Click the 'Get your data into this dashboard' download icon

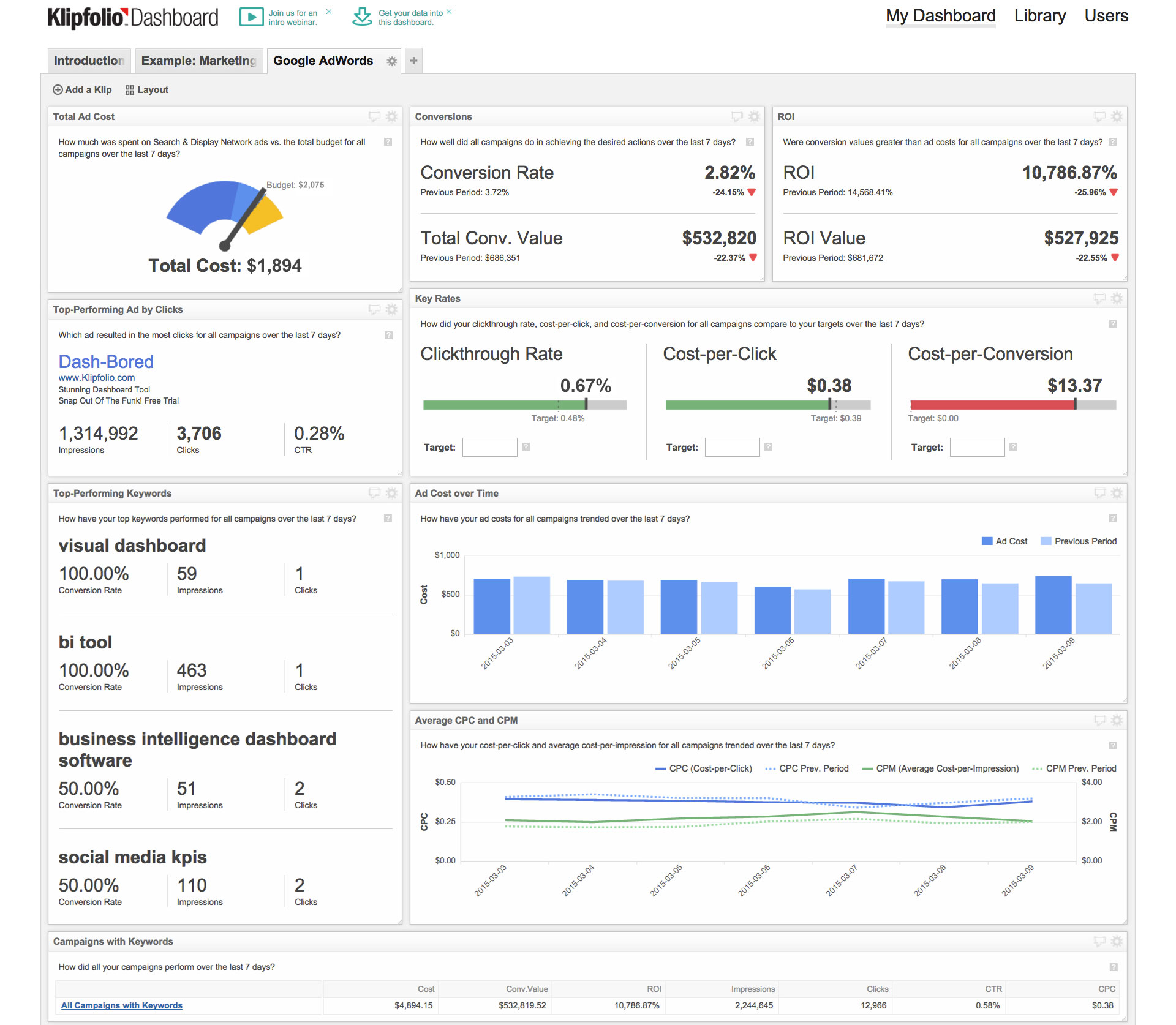(x=363, y=17)
